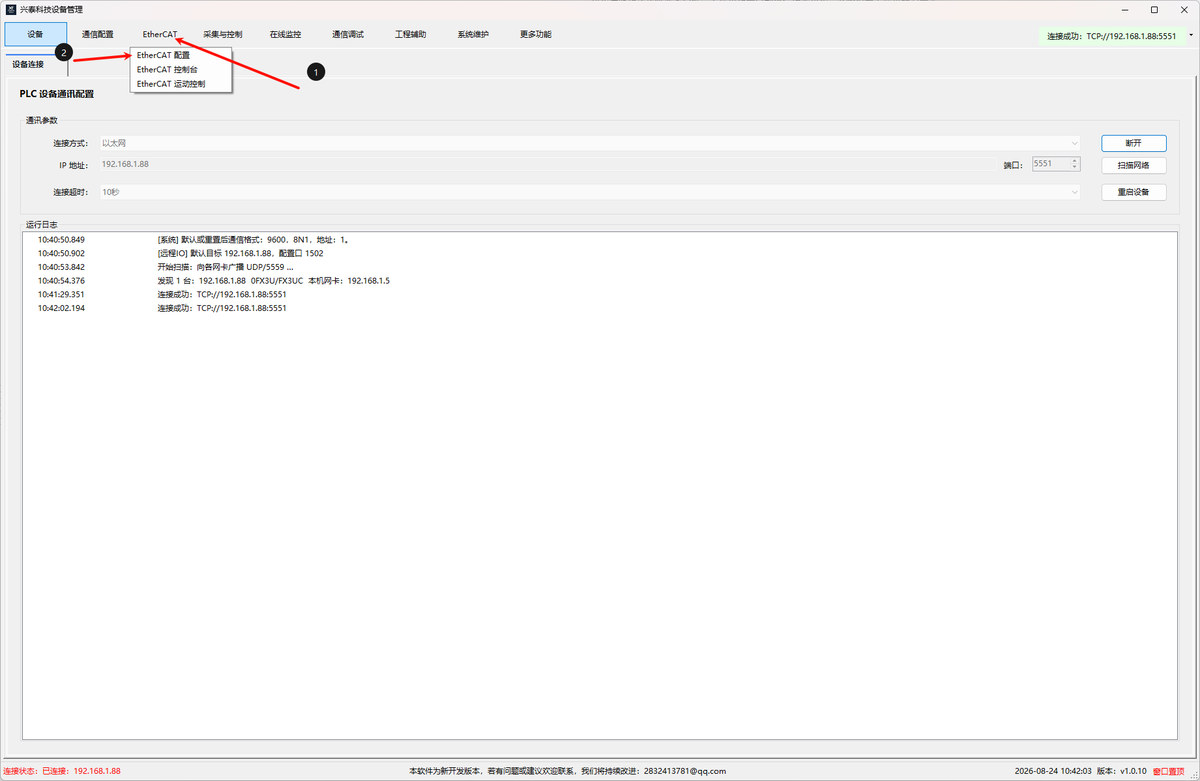This screenshot has height=781, width=1200.
Task: Go to the 在线监控 tab
Action: 285,34
